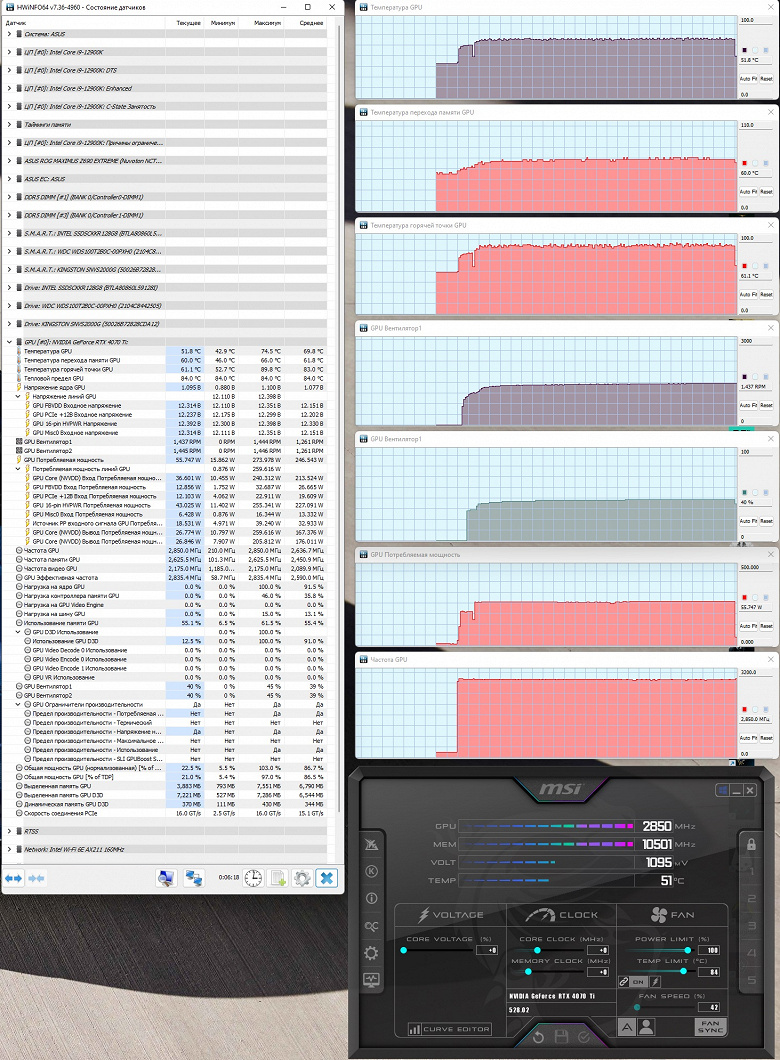780x1060 pixels.
Task: Toggle power and temp limit link ON
Action: [x=638, y=981]
